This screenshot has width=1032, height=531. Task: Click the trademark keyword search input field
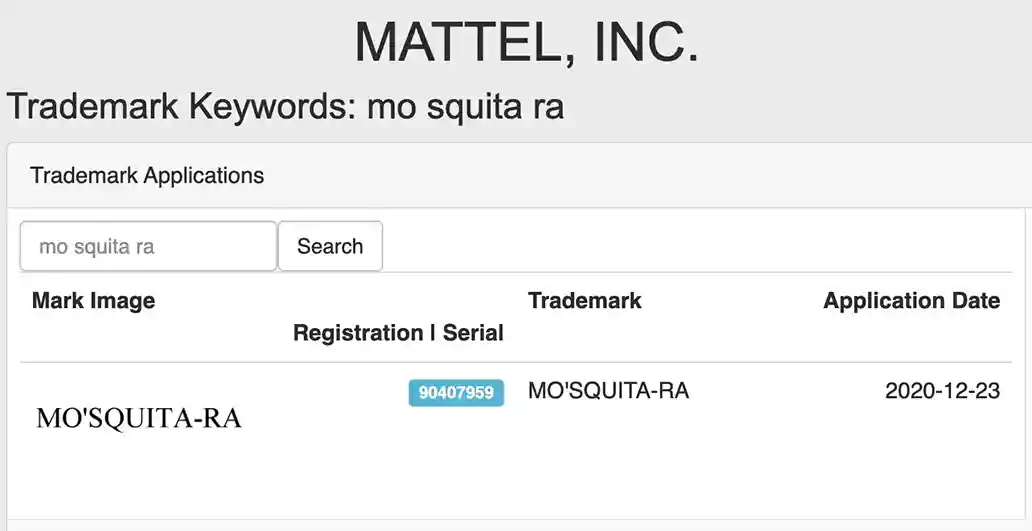148,246
